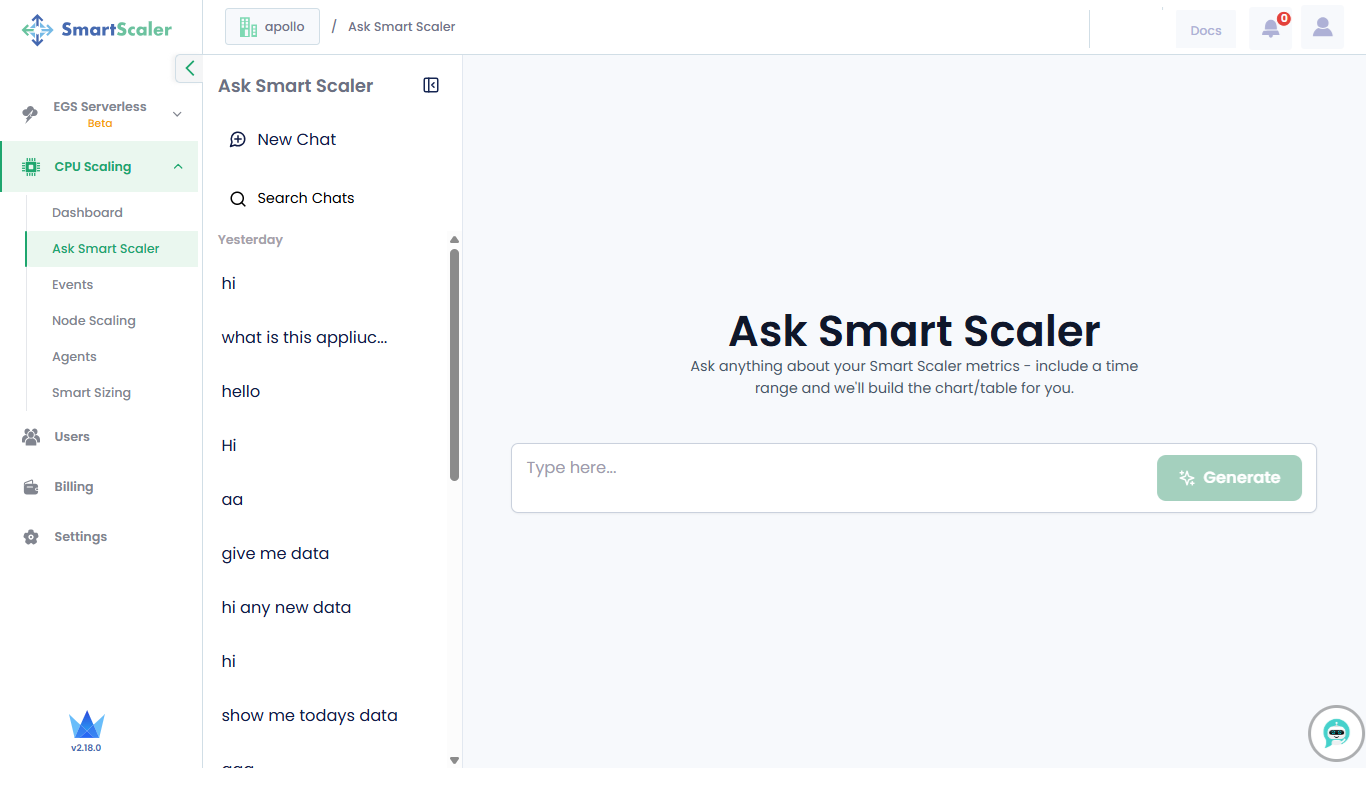Collapse the Ask Smart Scaler chat panel
The width and height of the screenshot is (1366, 787).
coord(431,86)
